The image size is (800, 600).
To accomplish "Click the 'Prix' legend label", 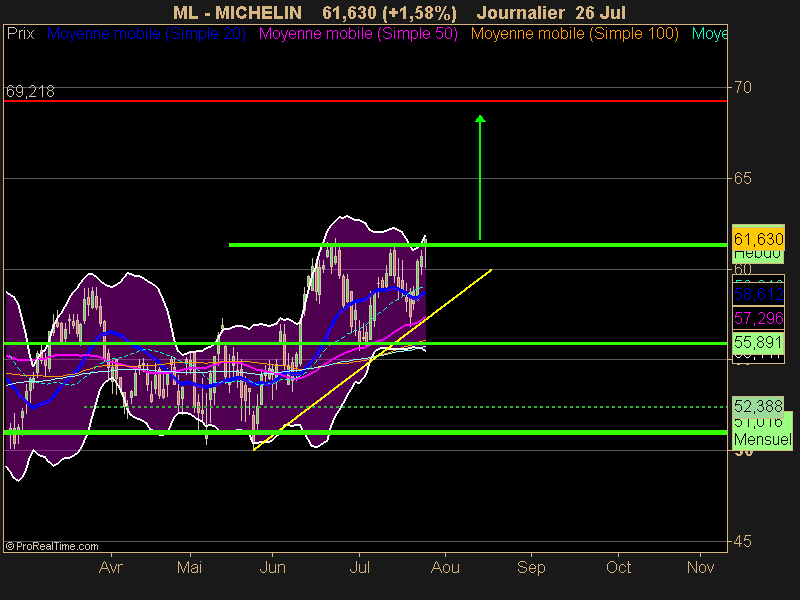I will (x=20, y=34).
